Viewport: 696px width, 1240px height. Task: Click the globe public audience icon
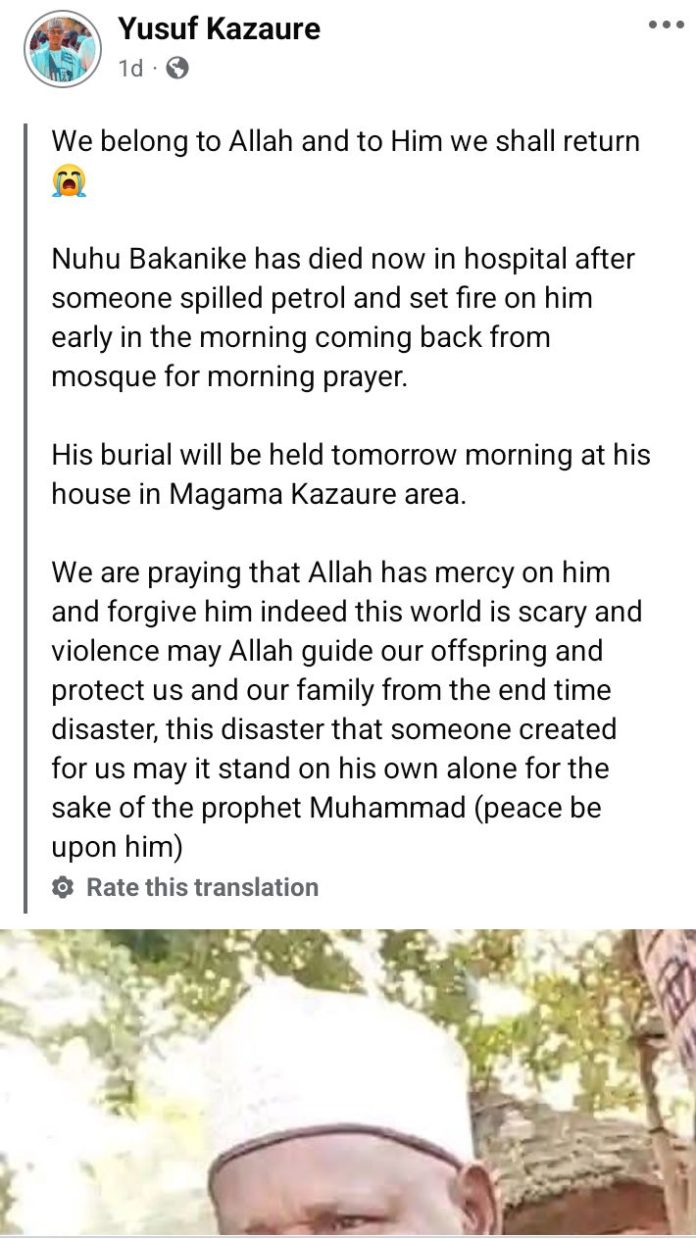coord(177,68)
